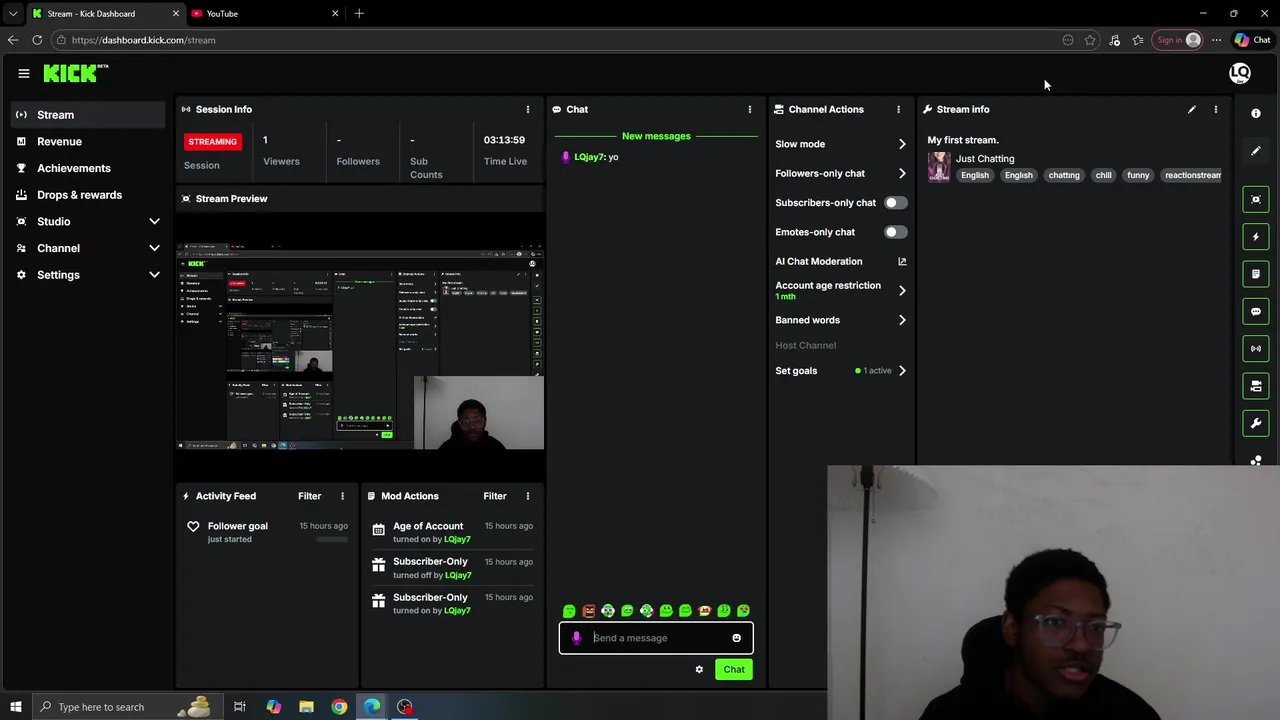Image resolution: width=1280 pixels, height=720 pixels.
Task: Click LQjay7 username in chat message
Action: 590,157
